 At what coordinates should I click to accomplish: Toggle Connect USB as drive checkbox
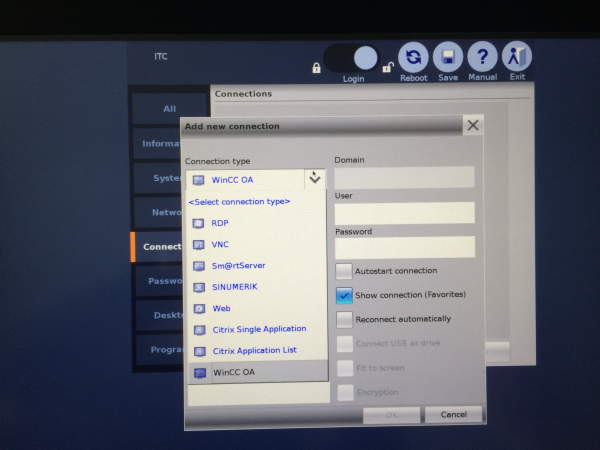[x=345, y=344]
